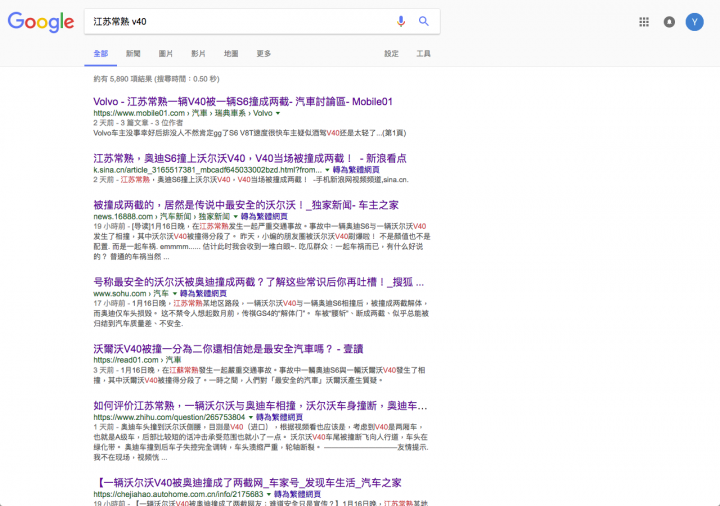Click 轉為繁體網頁 under zhihu result
Viewport: 720px width, 506px height.
(279, 417)
